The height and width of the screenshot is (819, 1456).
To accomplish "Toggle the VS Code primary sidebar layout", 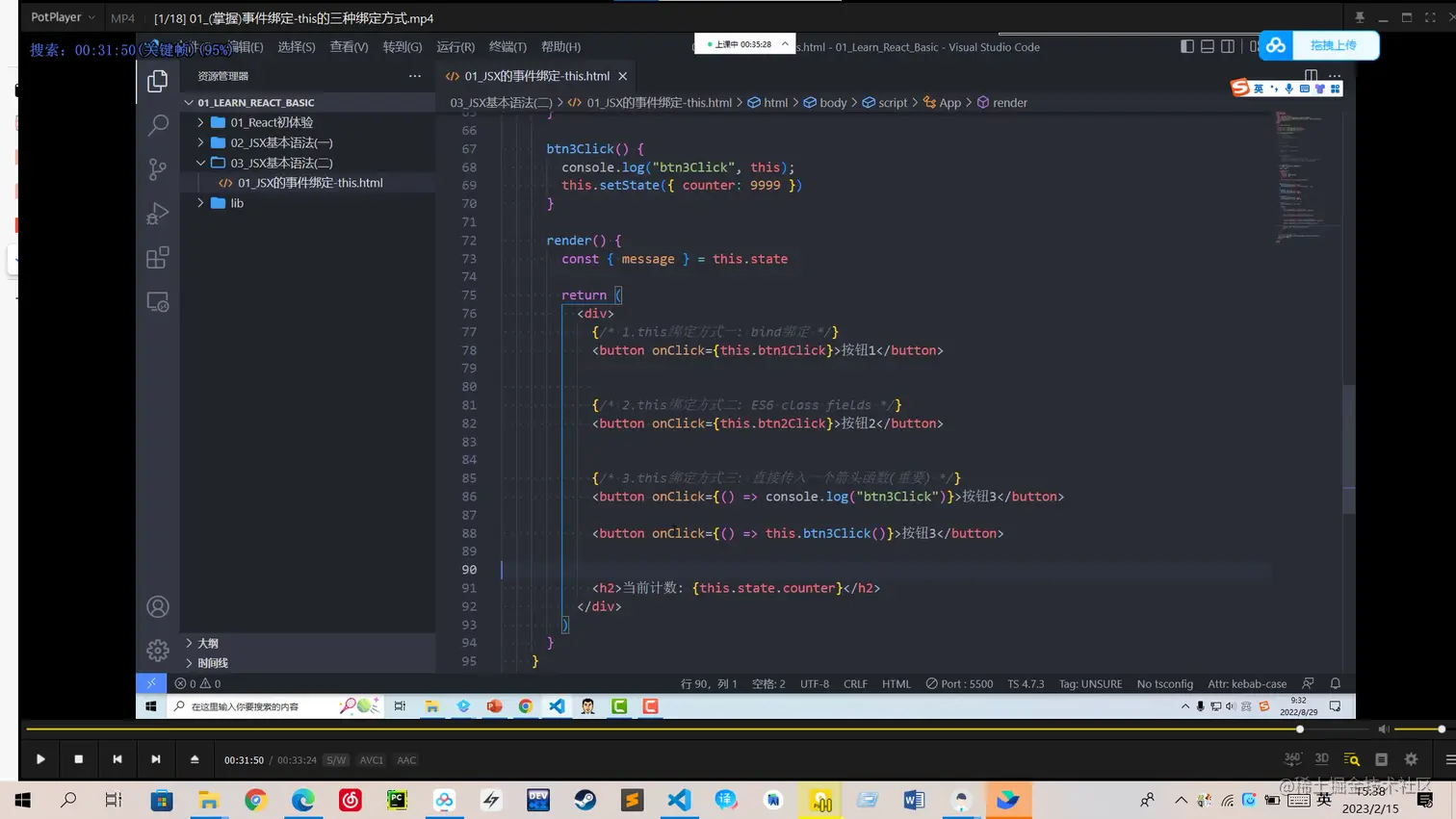I will point(1187,46).
